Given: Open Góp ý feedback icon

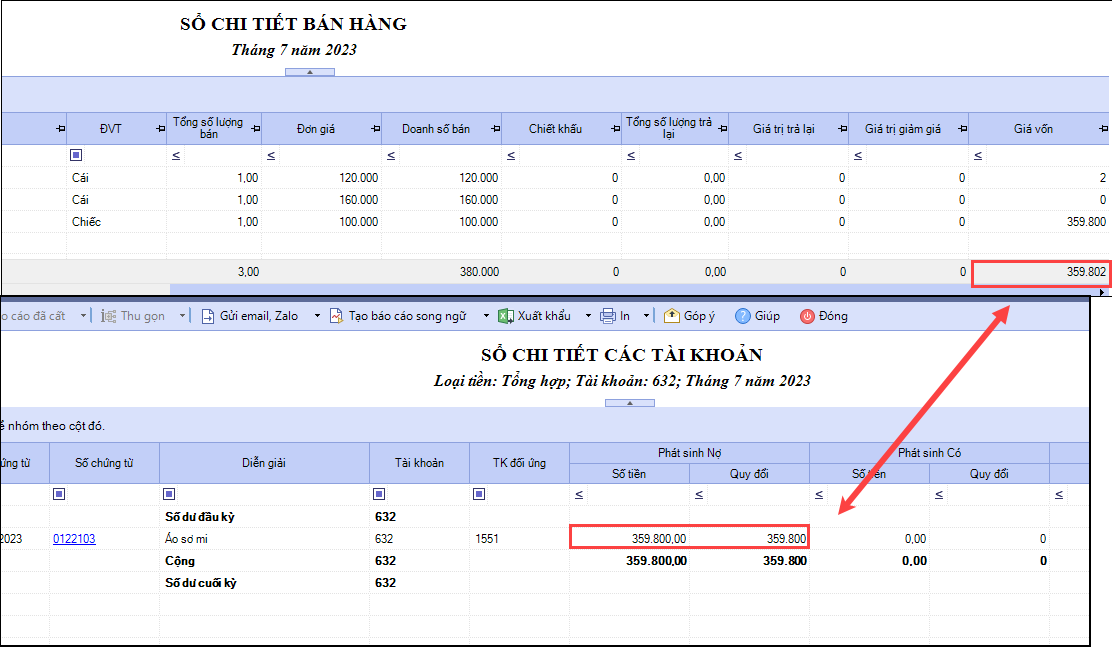Looking at the screenshot, I should 672,316.
